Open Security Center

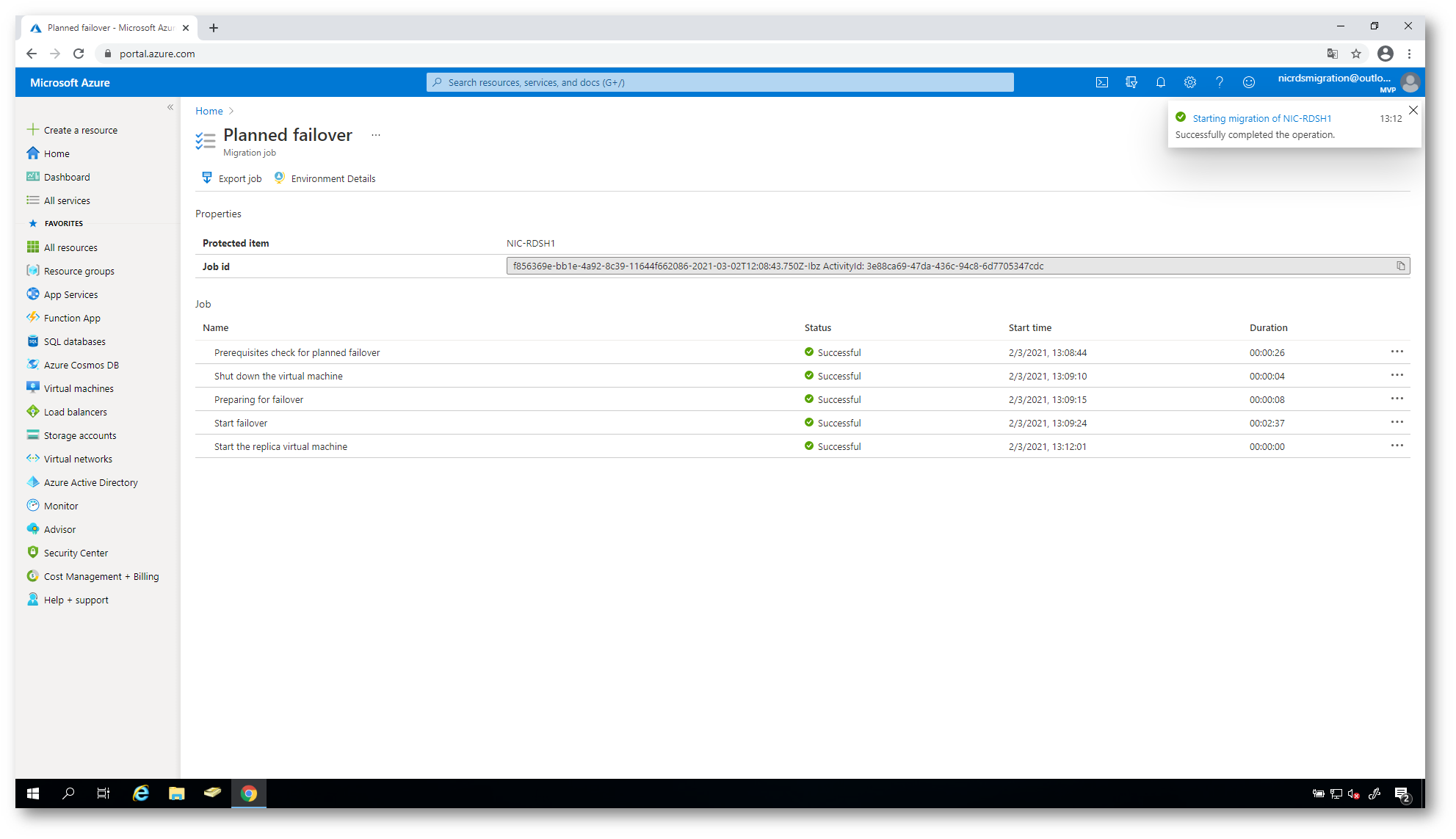coord(67,553)
